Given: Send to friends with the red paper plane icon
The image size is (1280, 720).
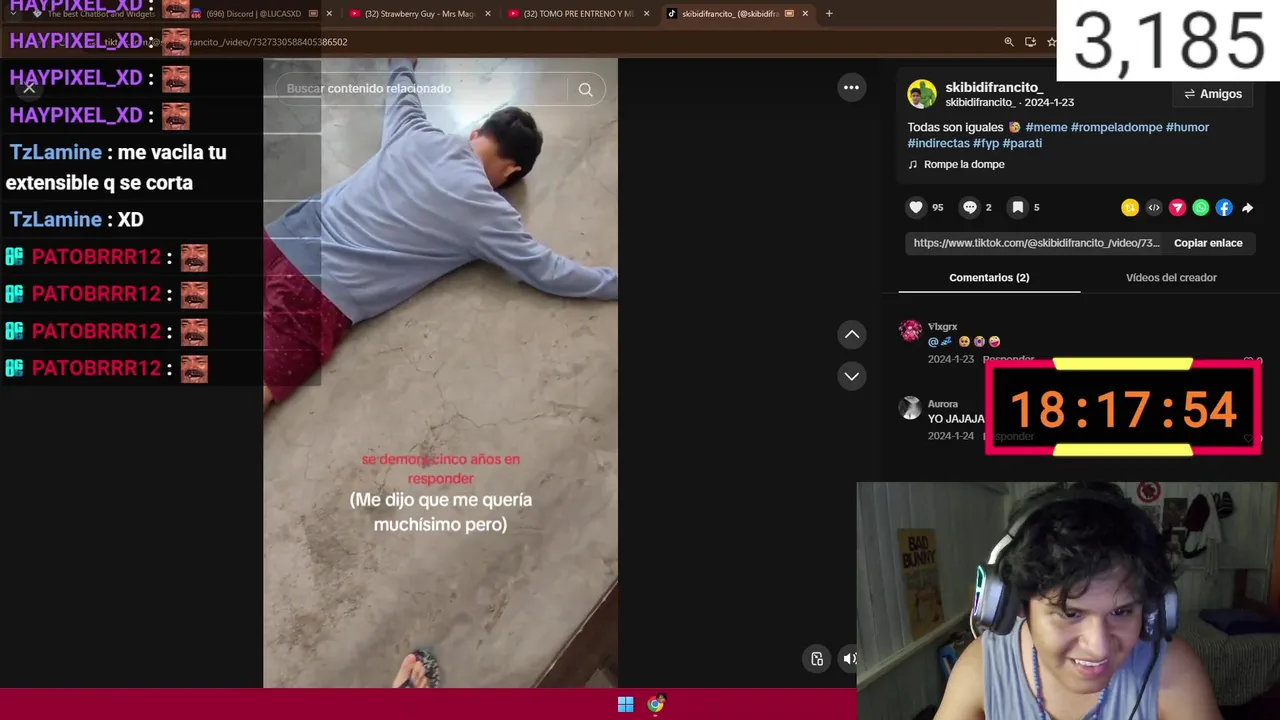Looking at the screenshot, I should pos(1177,208).
